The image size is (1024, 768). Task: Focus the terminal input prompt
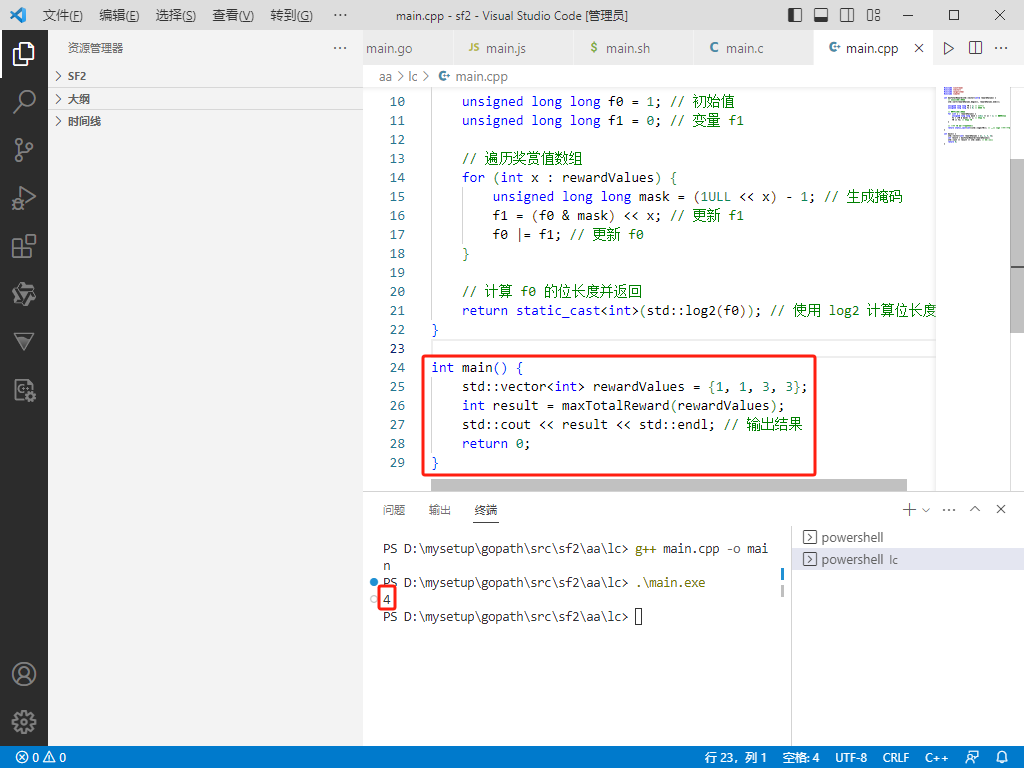click(638, 616)
